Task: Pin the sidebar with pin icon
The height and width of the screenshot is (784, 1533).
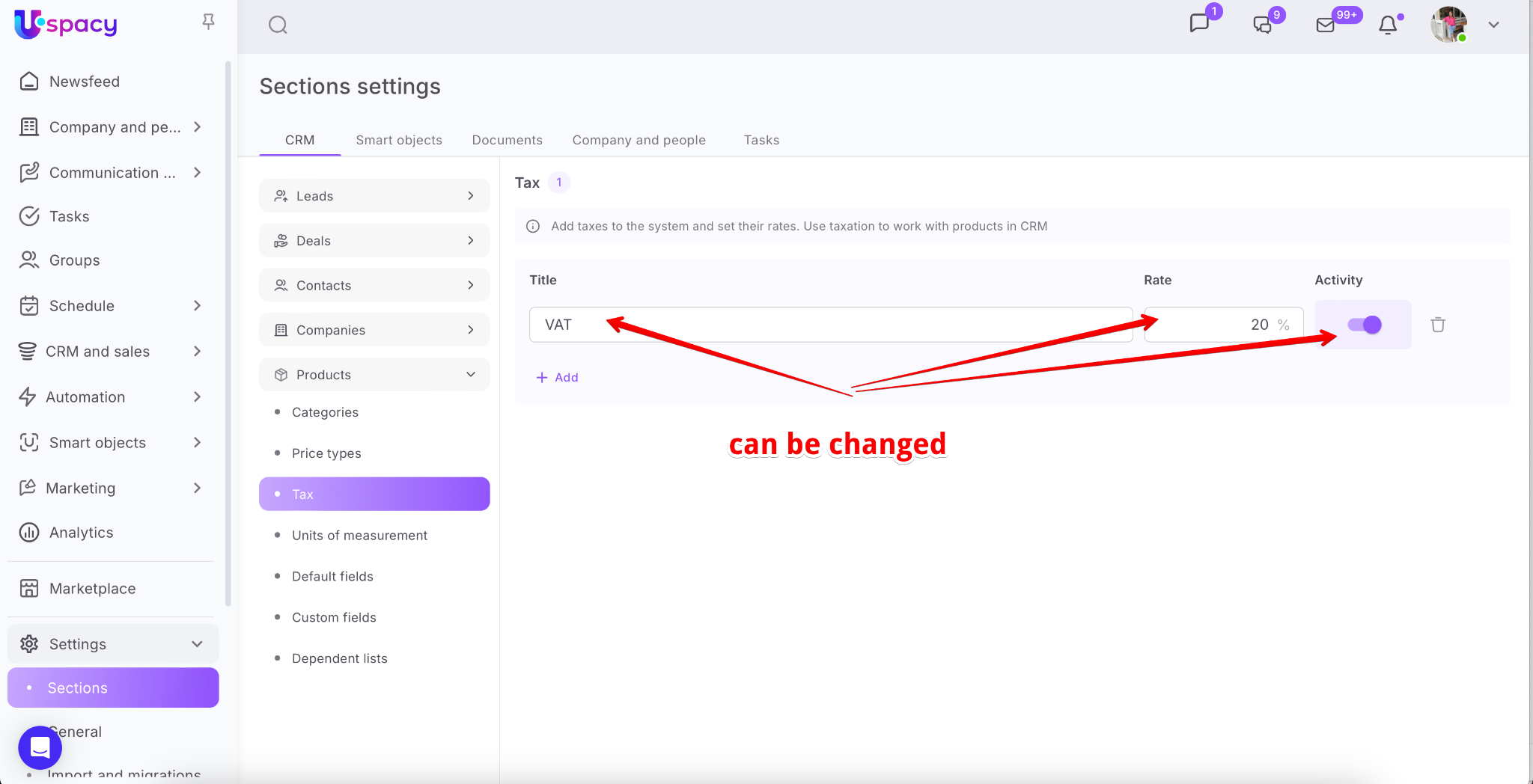Action: pos(209,22)
